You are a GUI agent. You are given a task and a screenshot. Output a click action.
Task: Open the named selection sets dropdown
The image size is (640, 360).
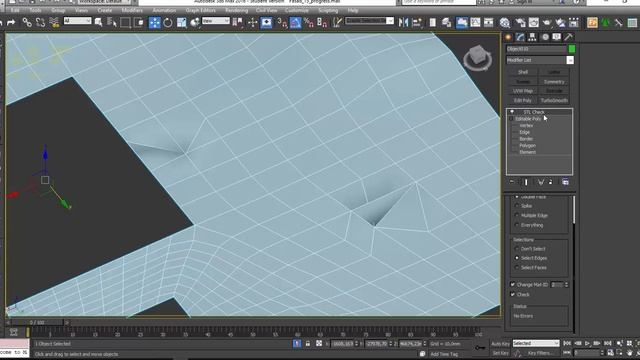tap(369, 20)
